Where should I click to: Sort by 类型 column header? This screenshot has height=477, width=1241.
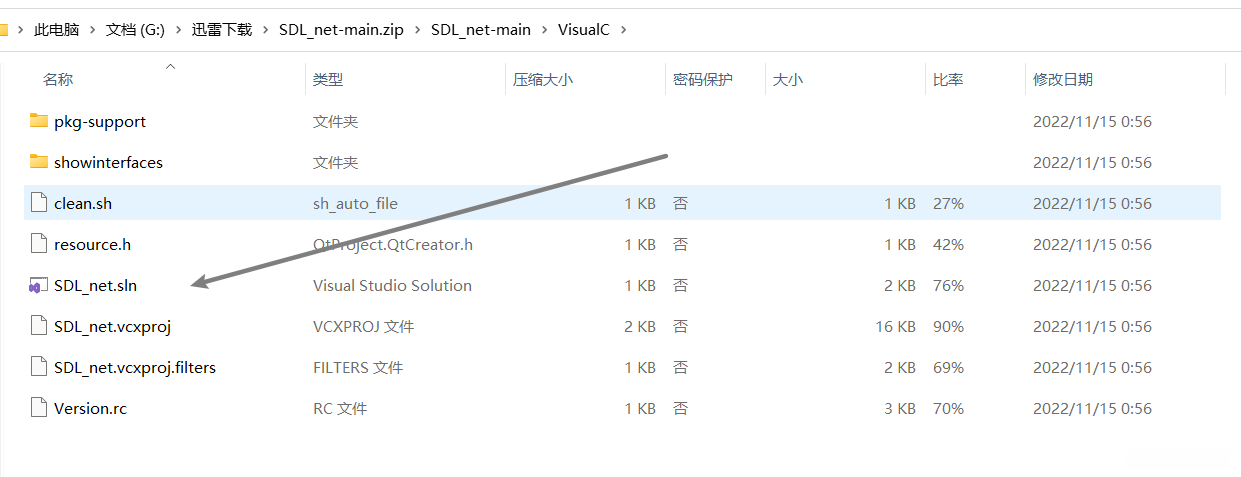tap(328, 79)
